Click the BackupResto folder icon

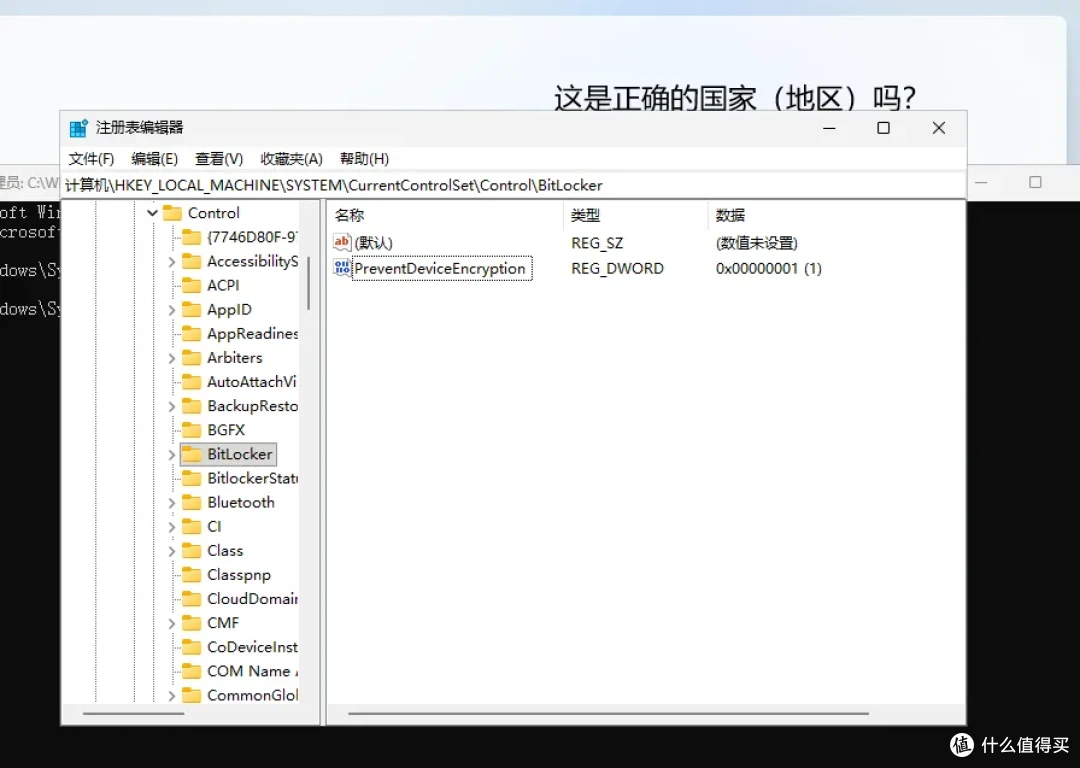[x=191, y=406]
